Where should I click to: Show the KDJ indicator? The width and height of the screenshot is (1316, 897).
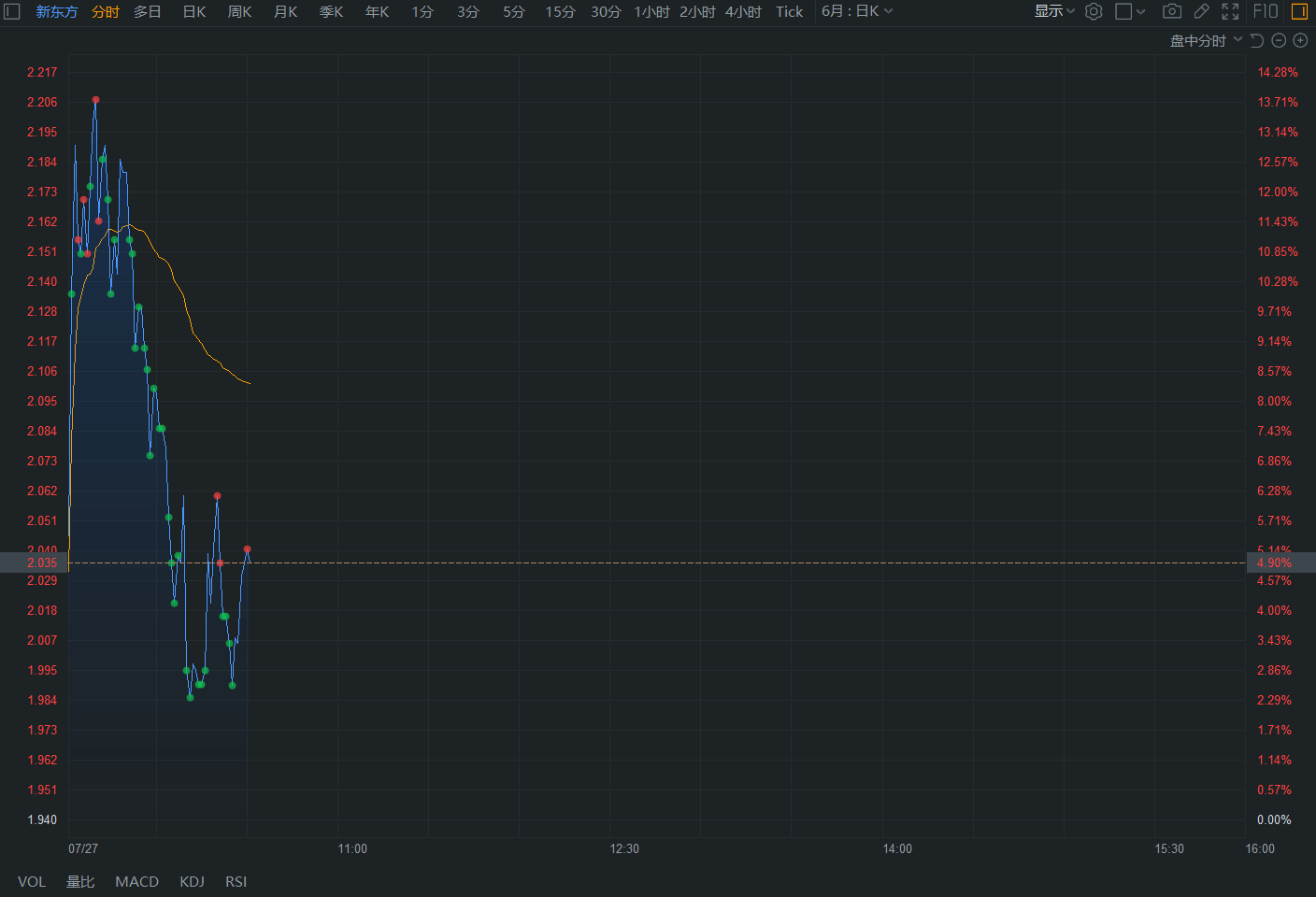pyautogui.click(x=192, y=881)
